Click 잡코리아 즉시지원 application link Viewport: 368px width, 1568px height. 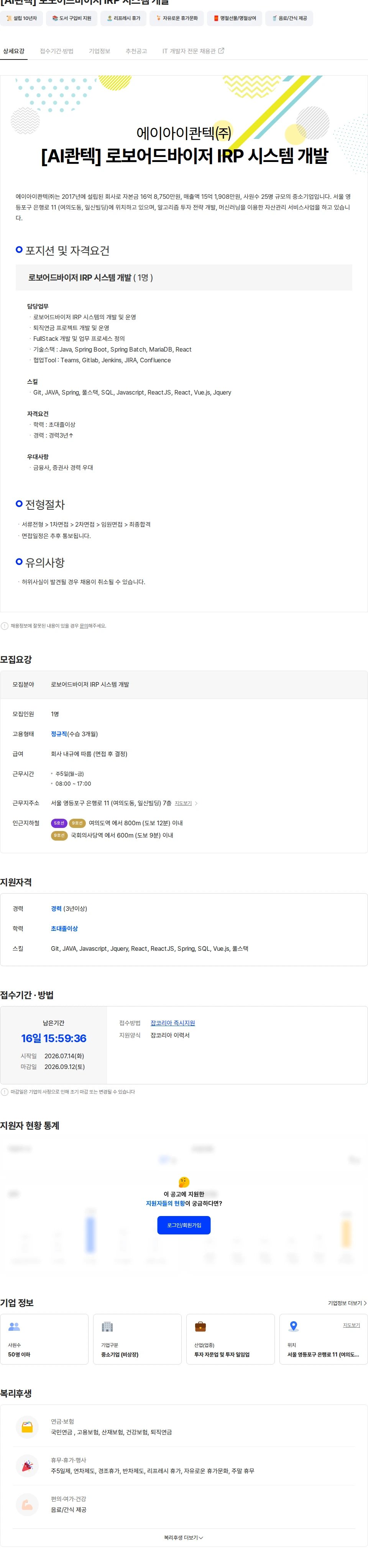tap(173, 1023)
